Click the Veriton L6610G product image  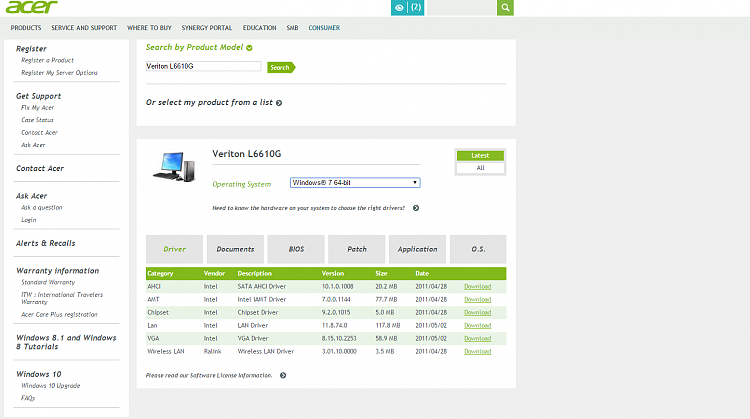tap(175, 166)
